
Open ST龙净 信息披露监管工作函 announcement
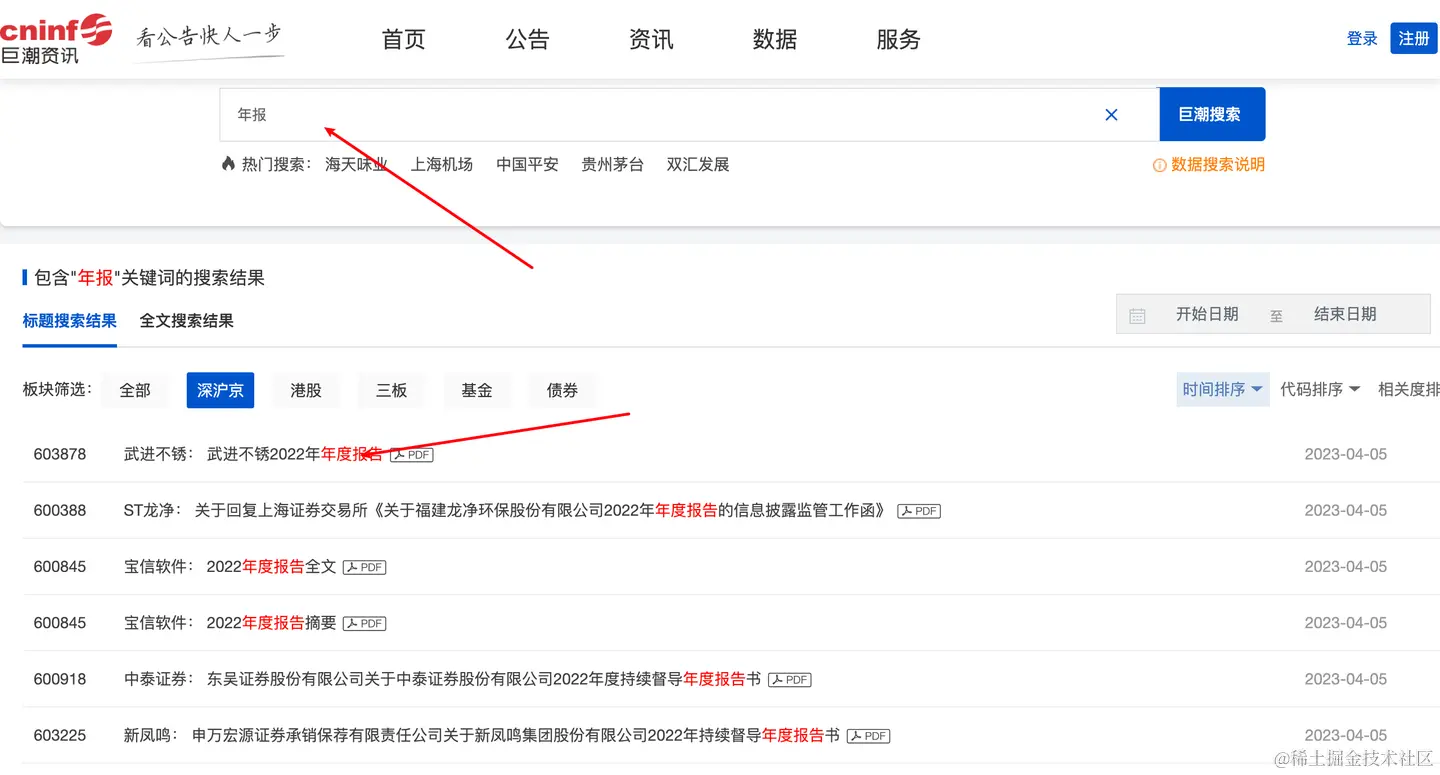click(540, 510)
